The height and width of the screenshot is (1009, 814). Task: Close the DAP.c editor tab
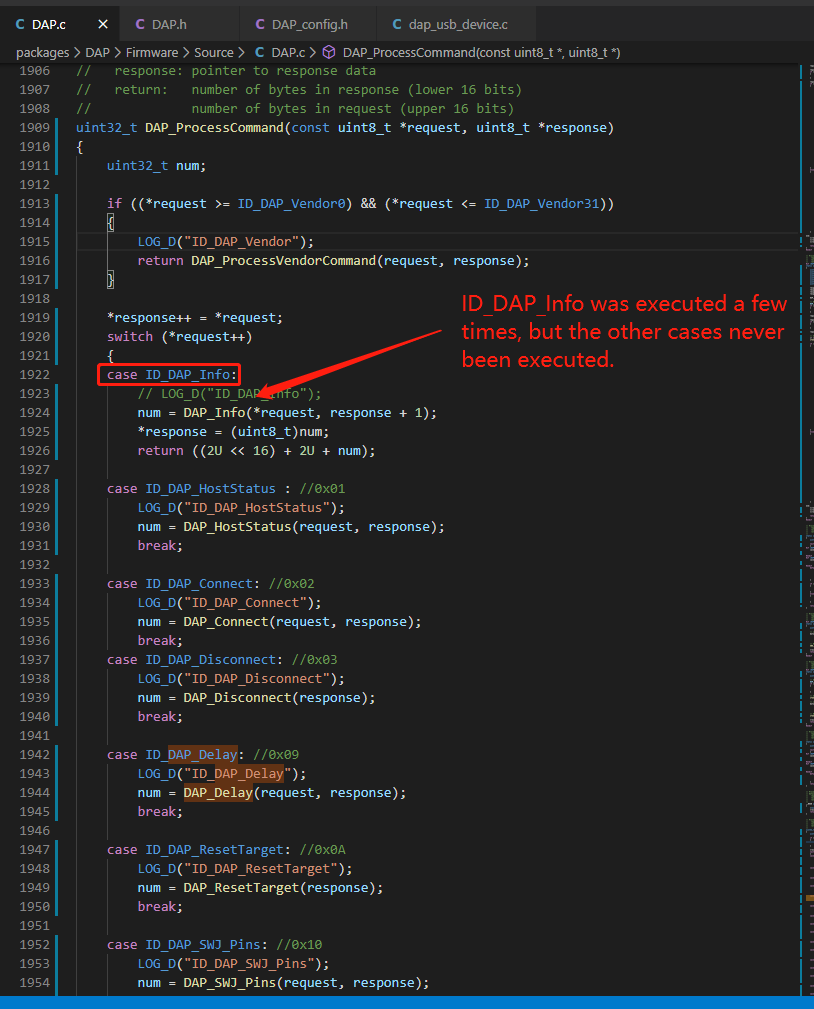[103, 24]
